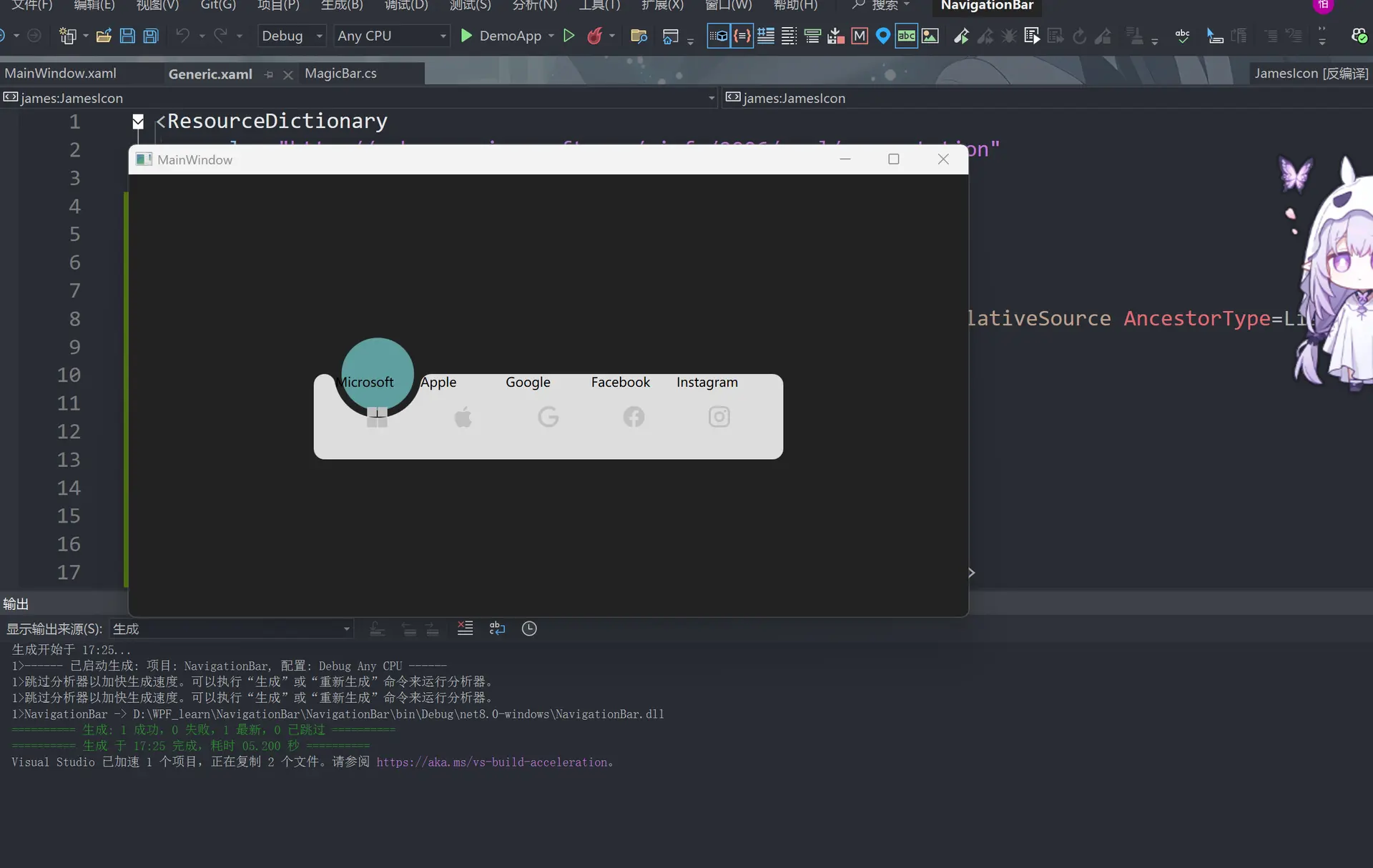
Task: Click the Hot Reload flame icon
Action: click(x=594, y=36)
